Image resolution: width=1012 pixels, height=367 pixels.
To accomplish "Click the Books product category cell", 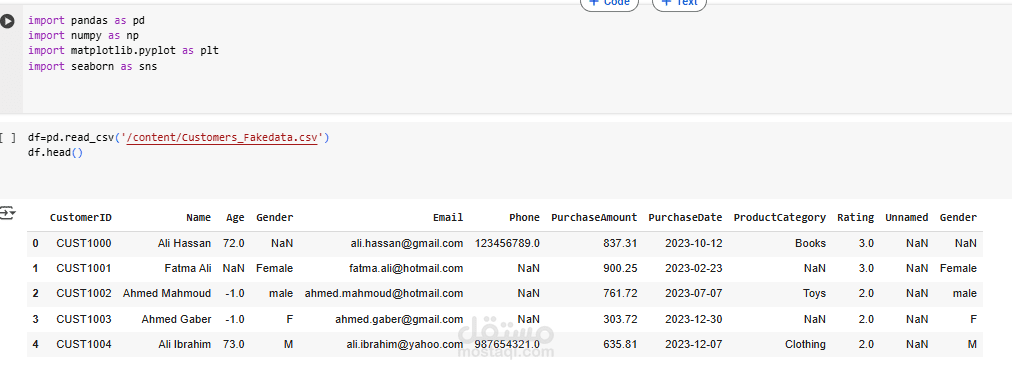I will coord(811,243).
